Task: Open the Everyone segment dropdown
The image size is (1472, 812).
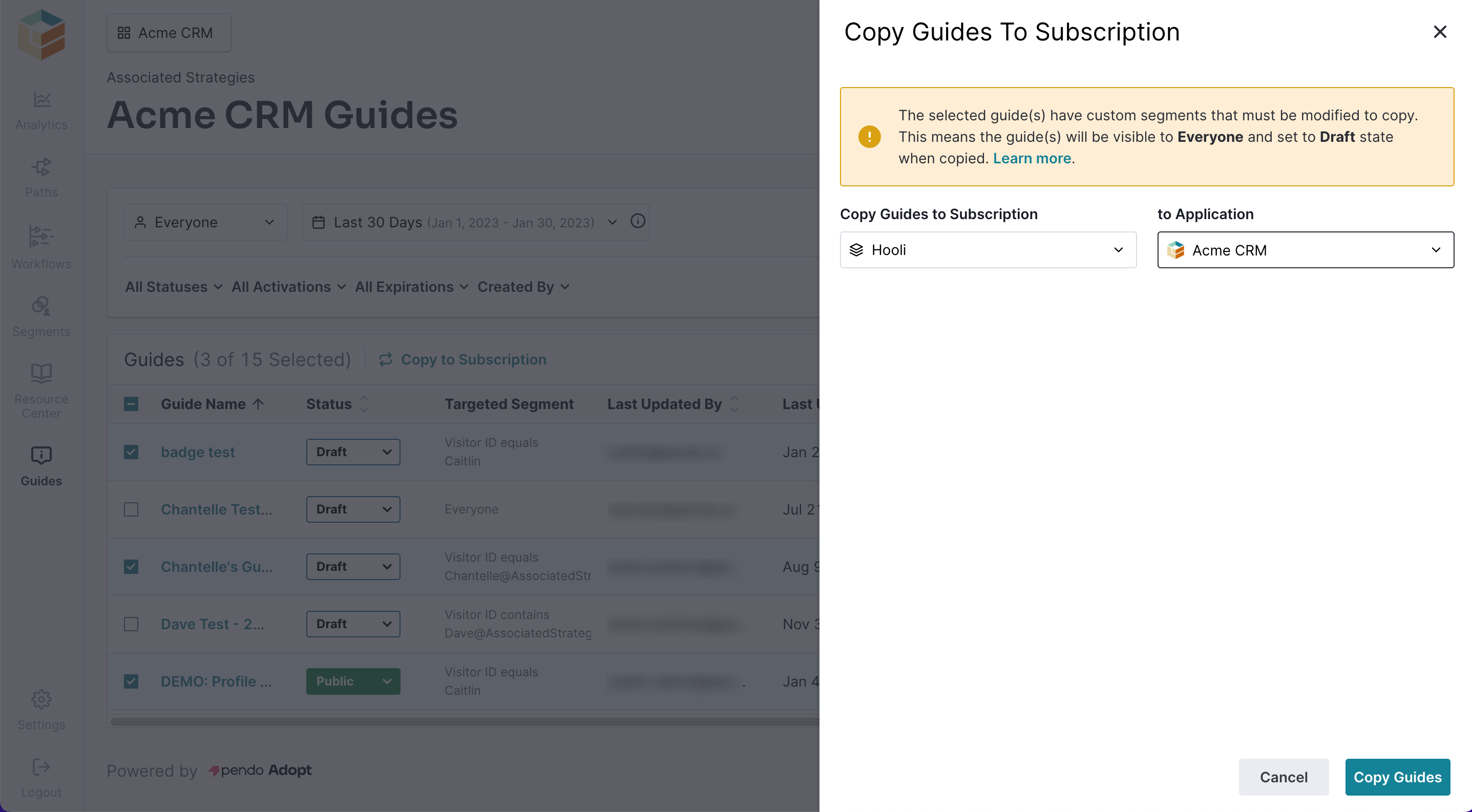Action: pos(206,222)
